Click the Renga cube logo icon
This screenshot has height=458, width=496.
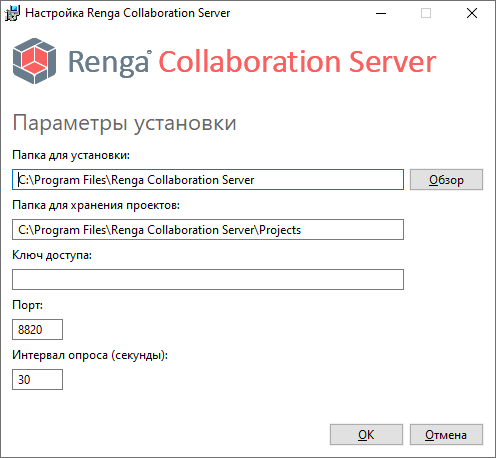tap(34, 61)
